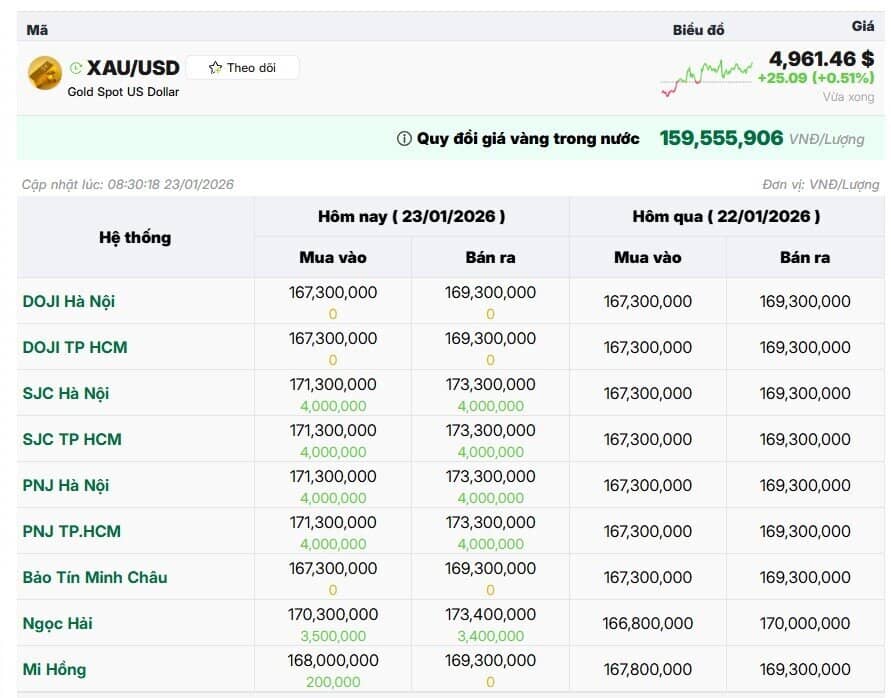Click Mi Hồng today's buy price 168,000,000
This screenshot has height=698, width=891.
tap(333, 661)
